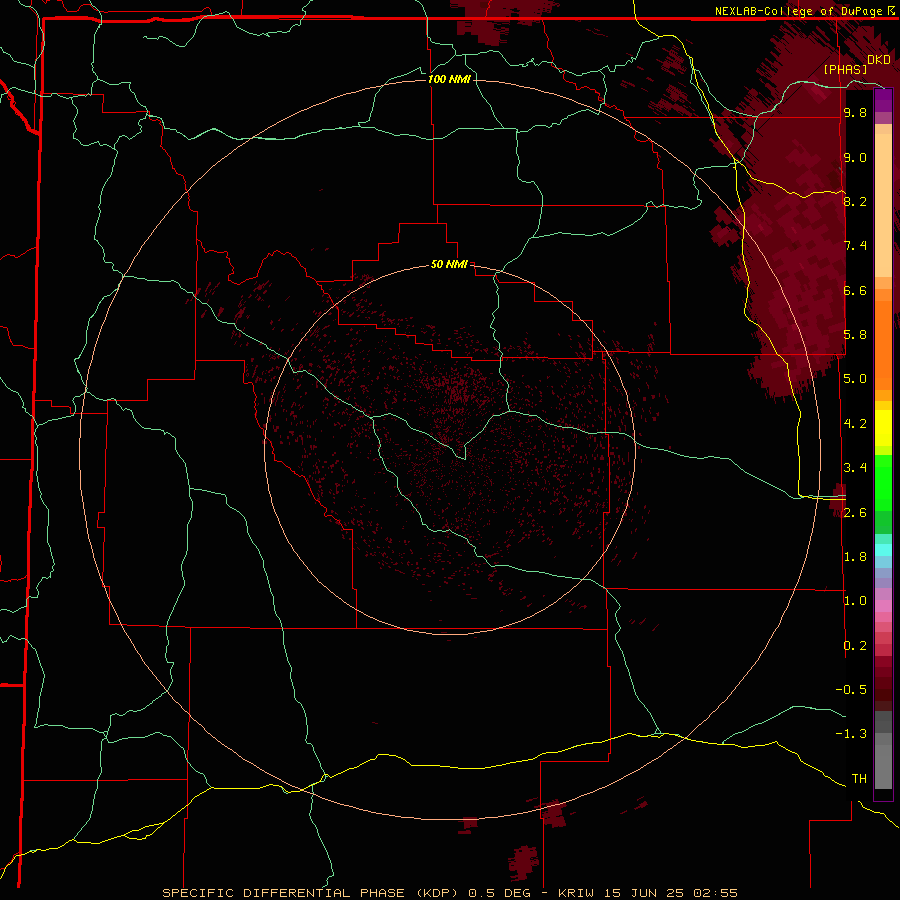Click the 6.6 value on the color scale

click(855, 290)
